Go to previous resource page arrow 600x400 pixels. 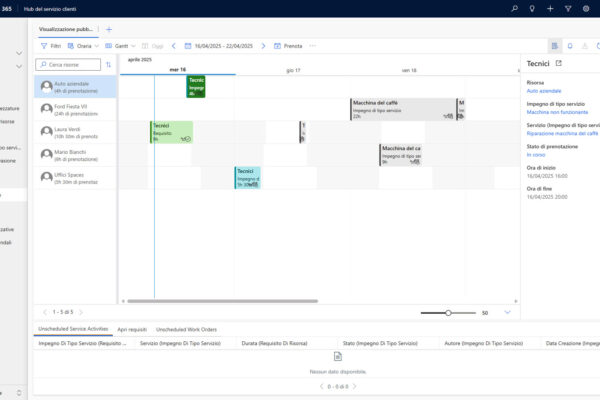45,312
